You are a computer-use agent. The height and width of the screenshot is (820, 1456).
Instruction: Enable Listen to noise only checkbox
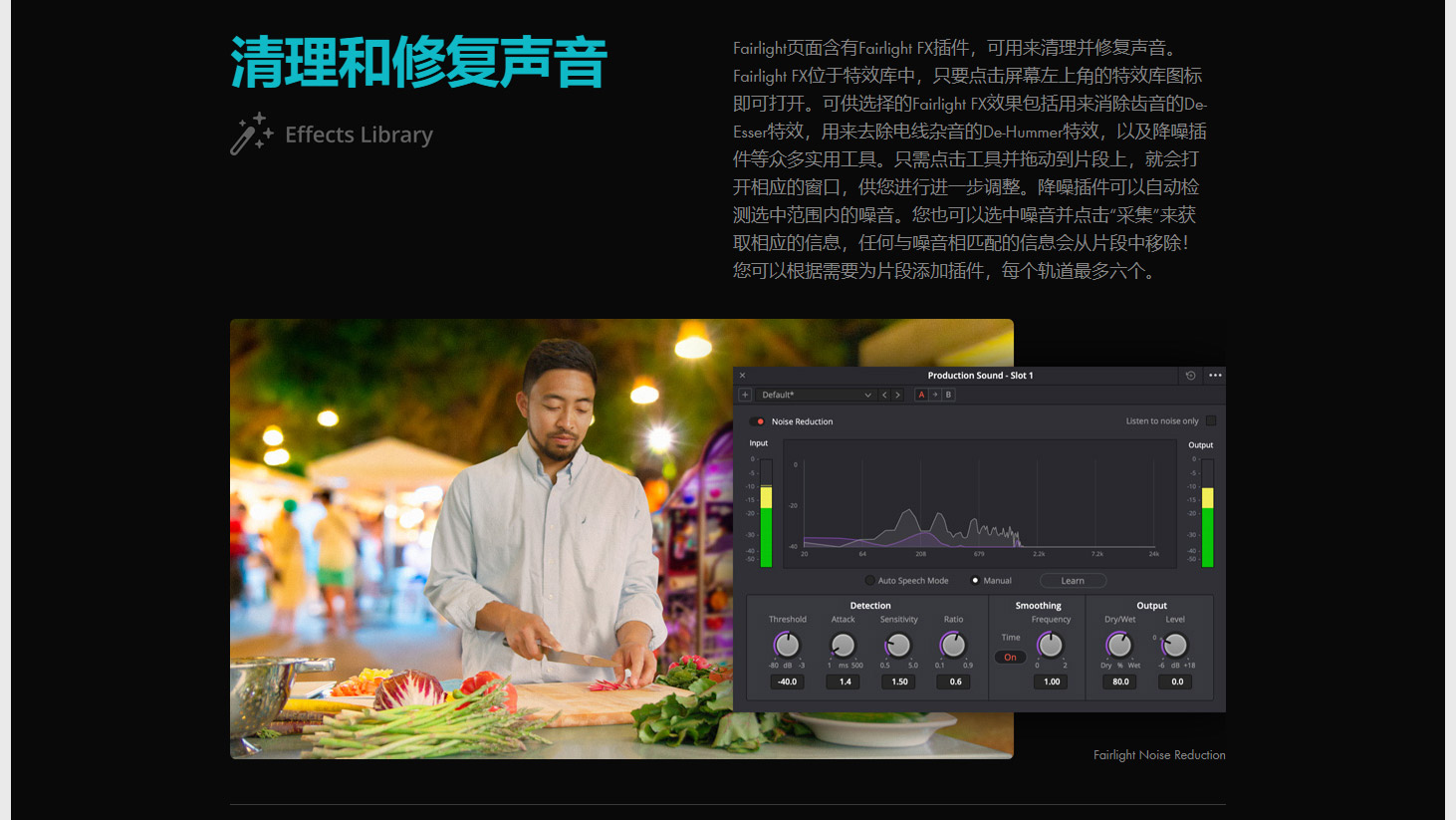click(x=1211, y=420)
